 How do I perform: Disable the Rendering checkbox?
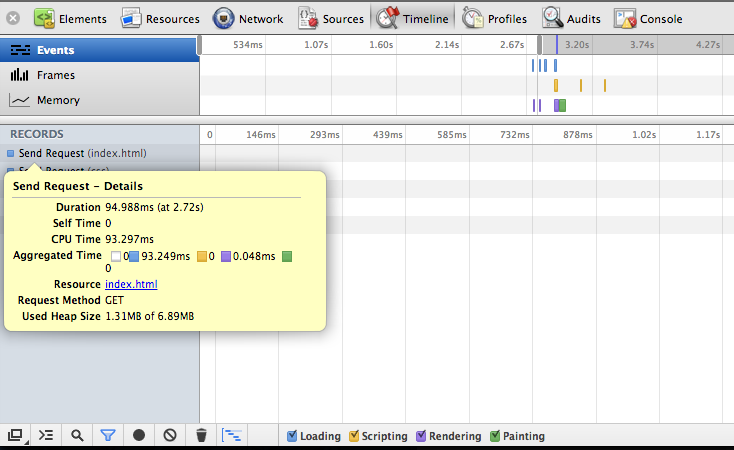tap(421, 436)
